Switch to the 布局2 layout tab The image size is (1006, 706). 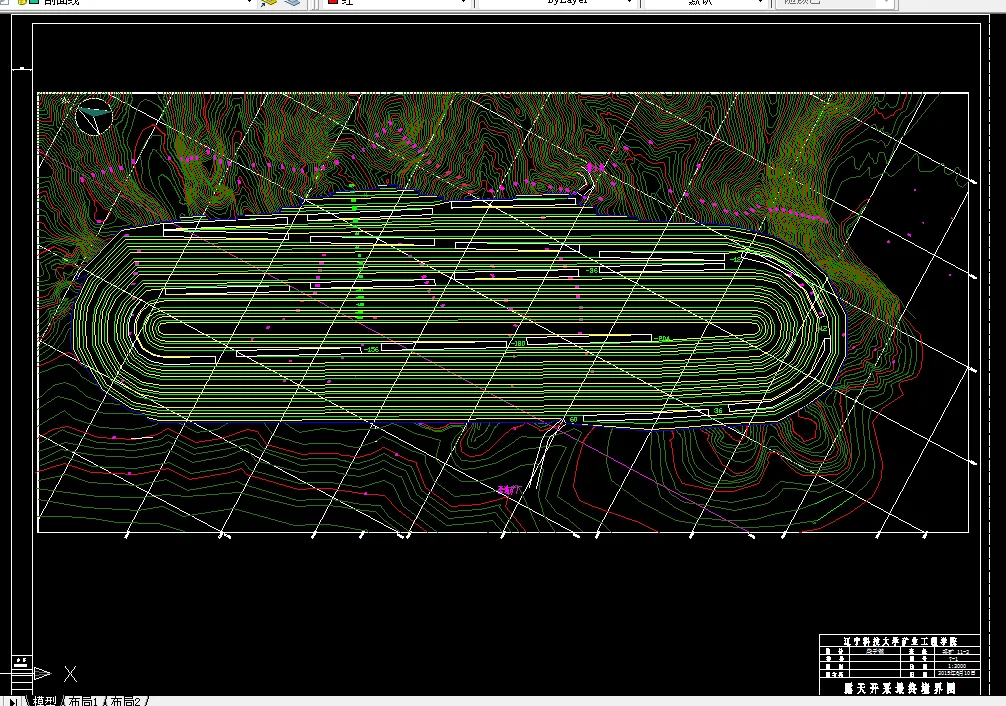coord(126,701)
